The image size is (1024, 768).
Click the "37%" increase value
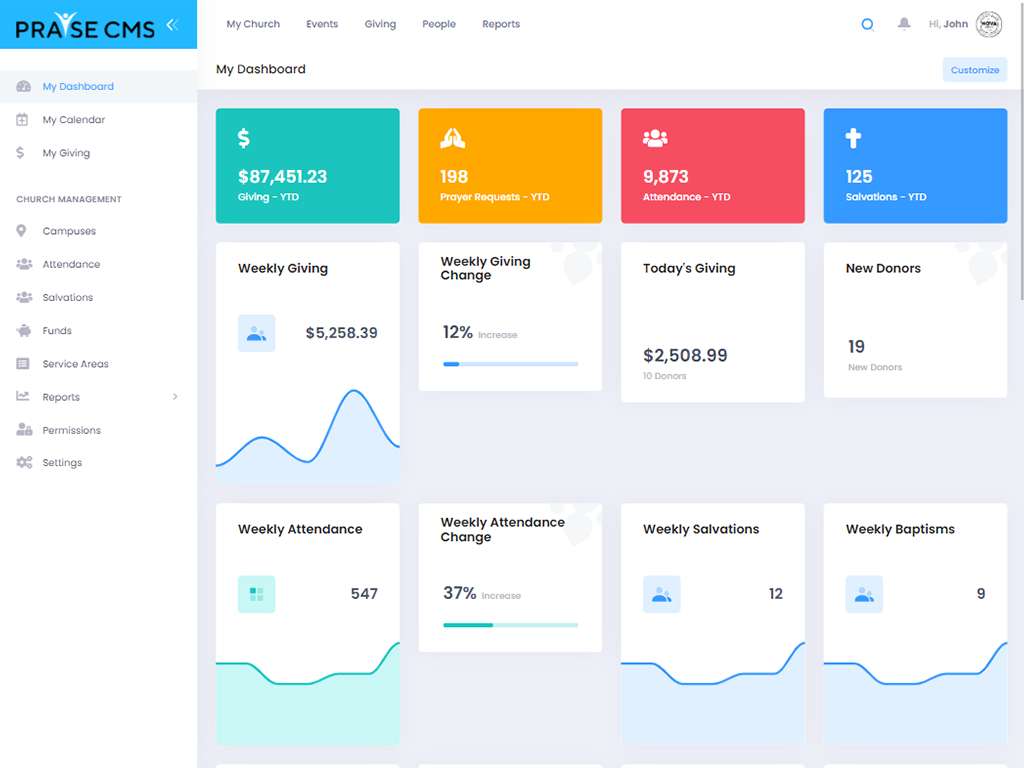pos(460,593)
